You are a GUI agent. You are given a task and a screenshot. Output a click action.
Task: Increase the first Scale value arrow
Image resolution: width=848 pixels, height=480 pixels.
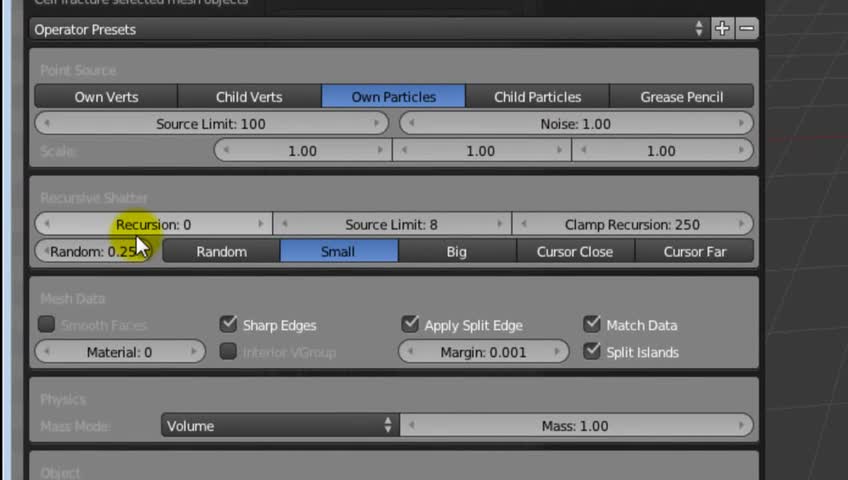point(380,150)
